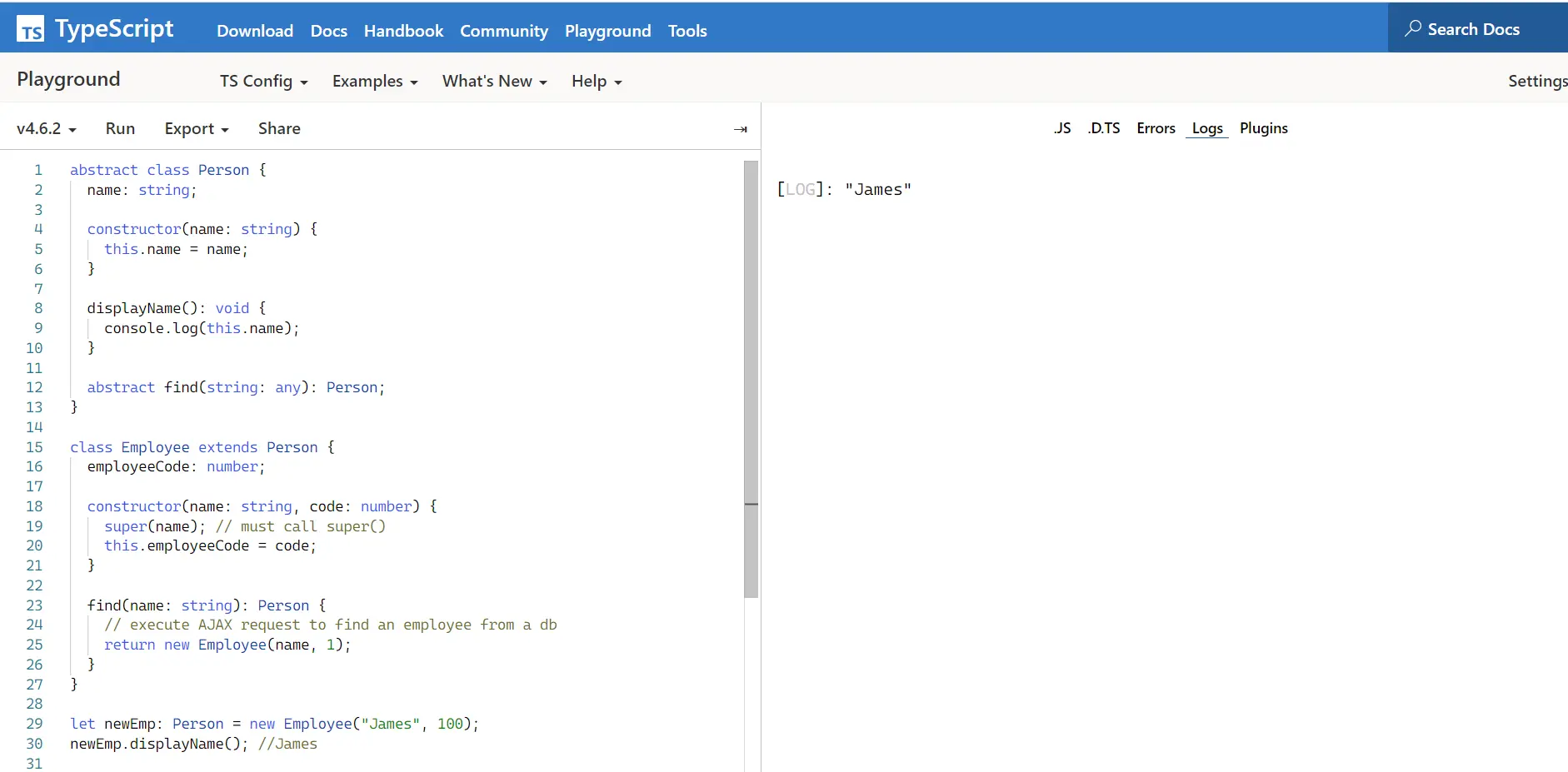Open the .D.TS tab
Screen dimensions: 1568x772
[1104, 128]
